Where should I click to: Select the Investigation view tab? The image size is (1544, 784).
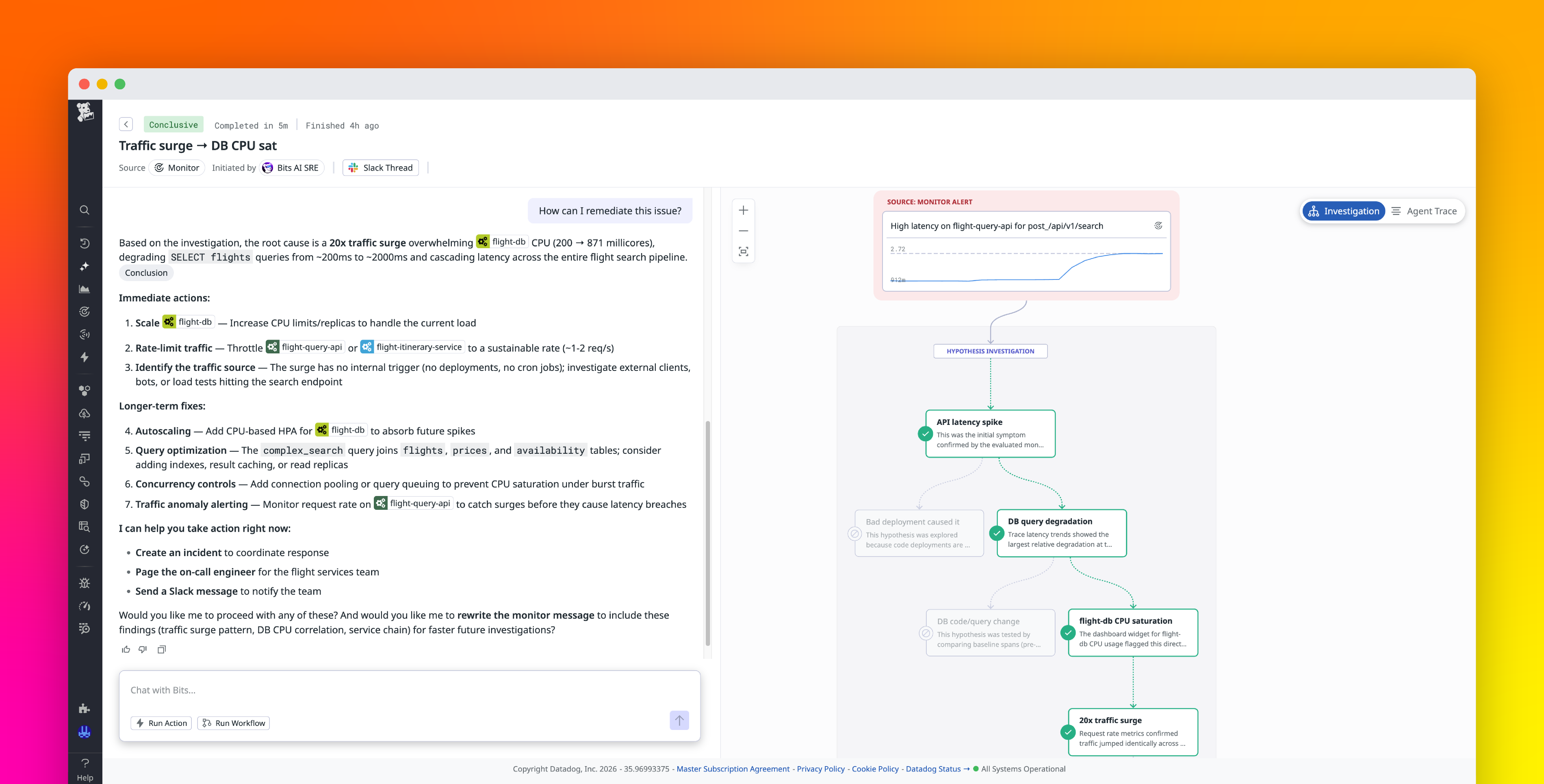[1344, 210]
